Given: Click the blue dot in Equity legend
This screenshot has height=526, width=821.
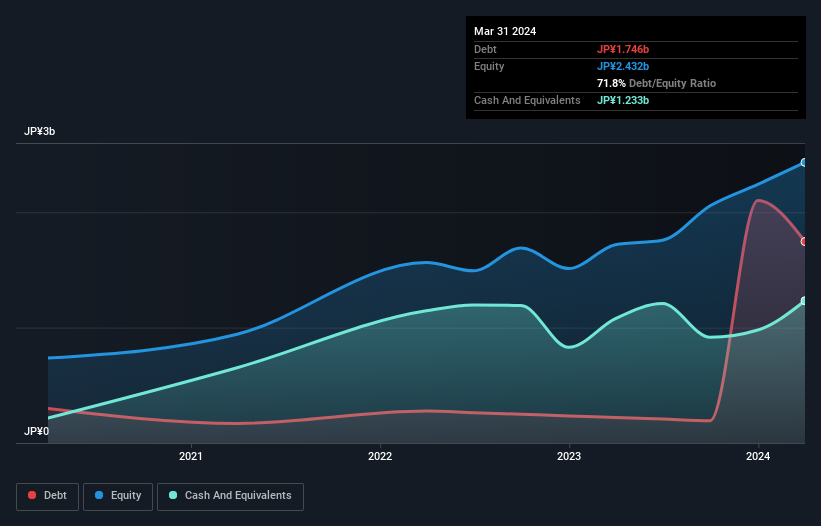Looking at the screenshot, I should [99, 495].
